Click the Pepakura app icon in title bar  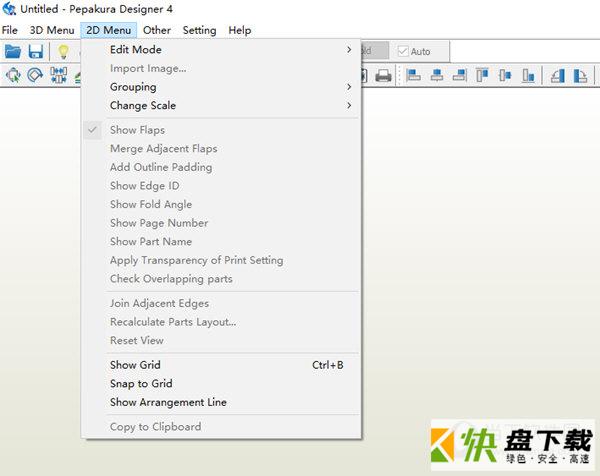point(9,8)
